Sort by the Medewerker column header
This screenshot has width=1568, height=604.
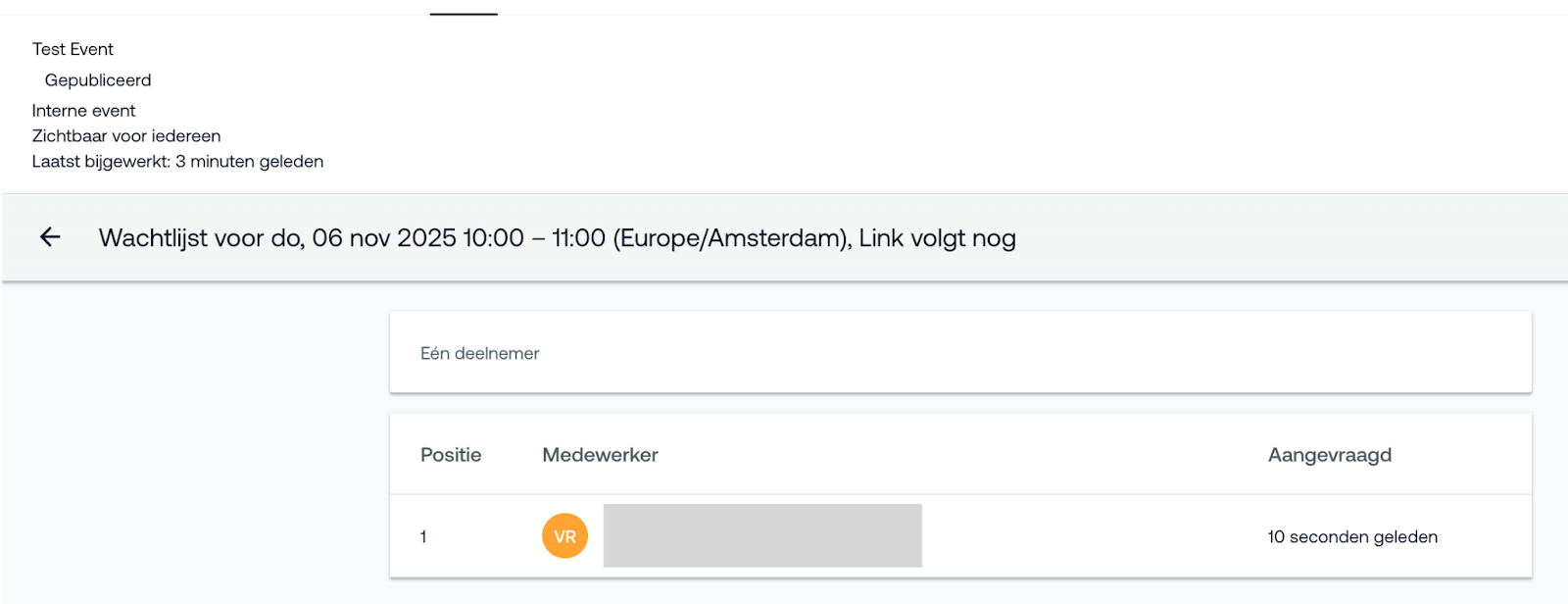point(600,455)
